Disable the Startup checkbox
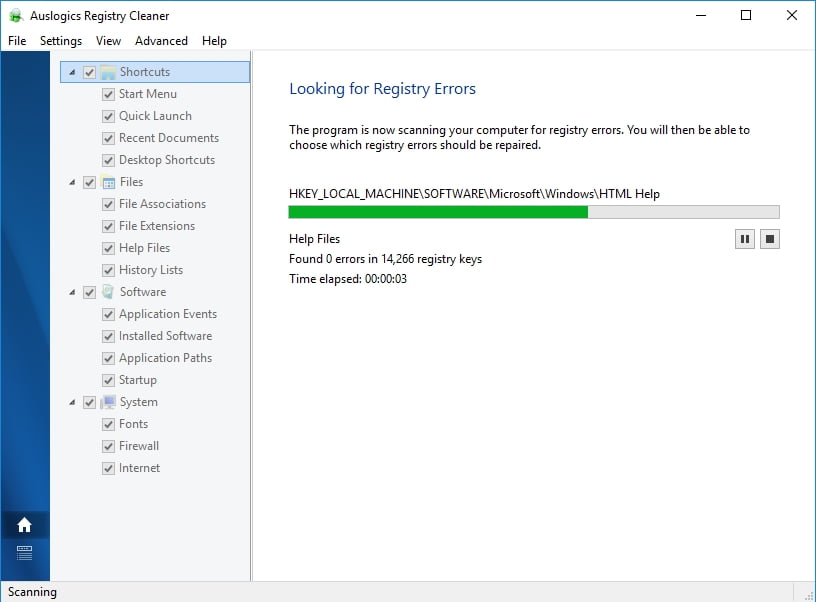The width and height of the screenshot is (816, 602). tap(108, 380)
